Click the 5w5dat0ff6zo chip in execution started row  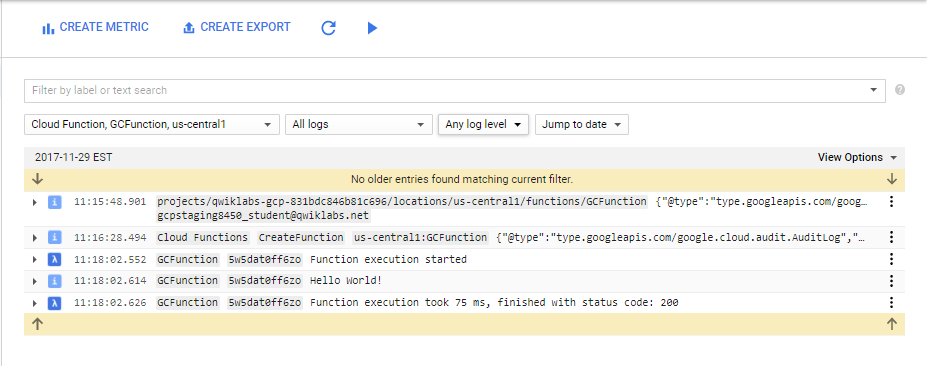point(265,260)
